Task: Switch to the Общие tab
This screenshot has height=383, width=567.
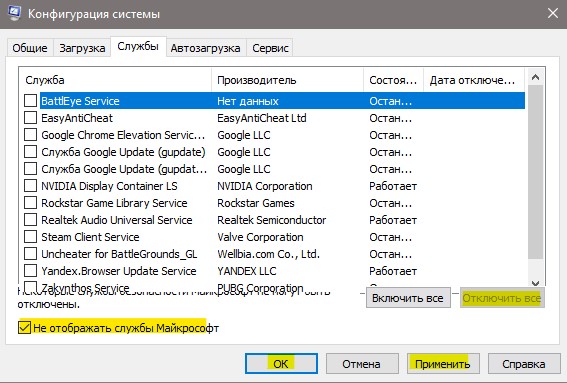Action: [30, 48]
